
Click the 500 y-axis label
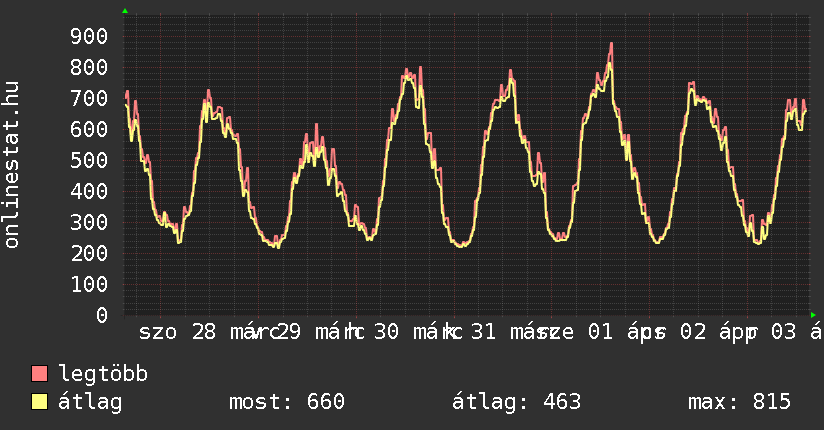coord(89,161)
